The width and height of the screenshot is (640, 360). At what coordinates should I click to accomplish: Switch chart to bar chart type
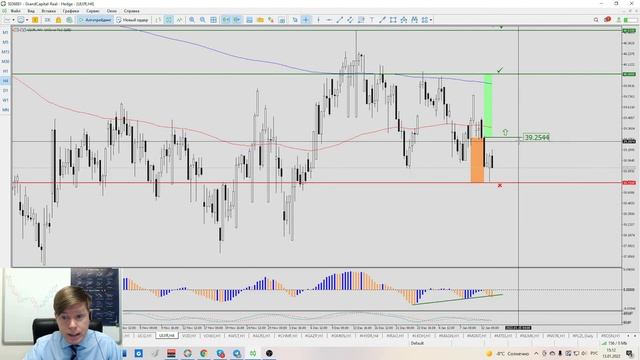pos(158,20)
